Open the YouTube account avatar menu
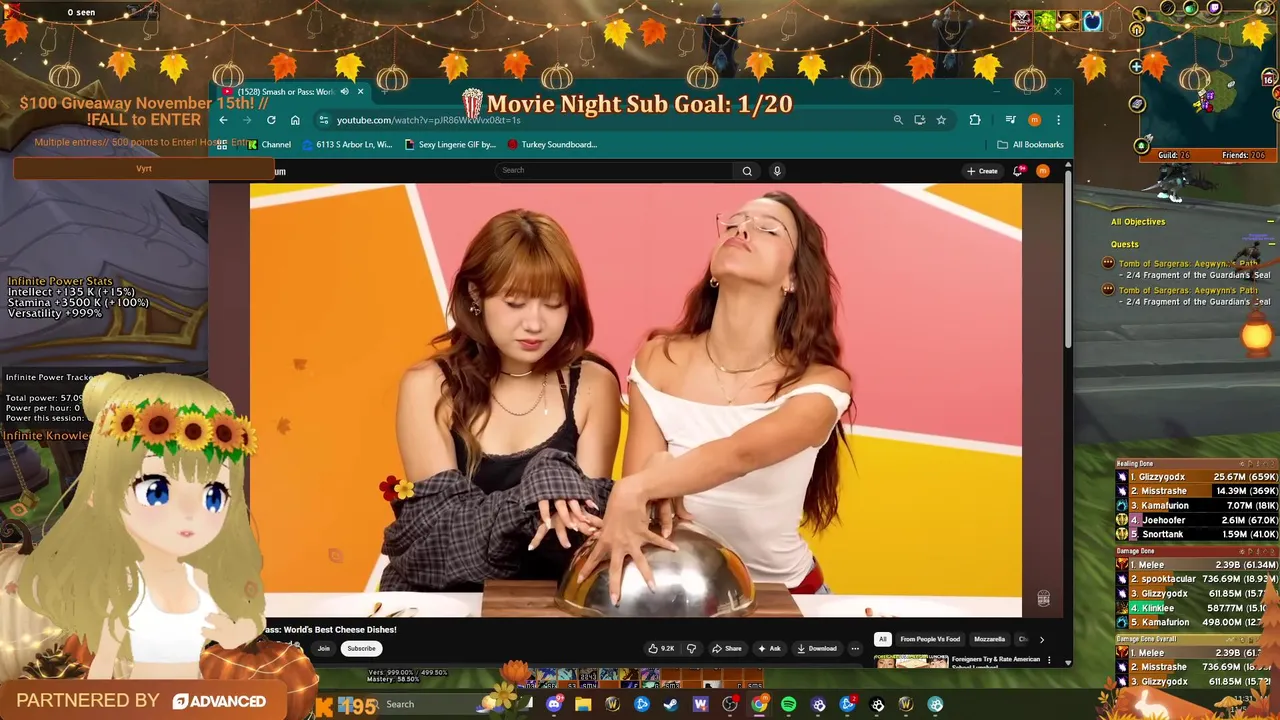This screenshot has height=720, width=1280. [x=1043, y=171]
